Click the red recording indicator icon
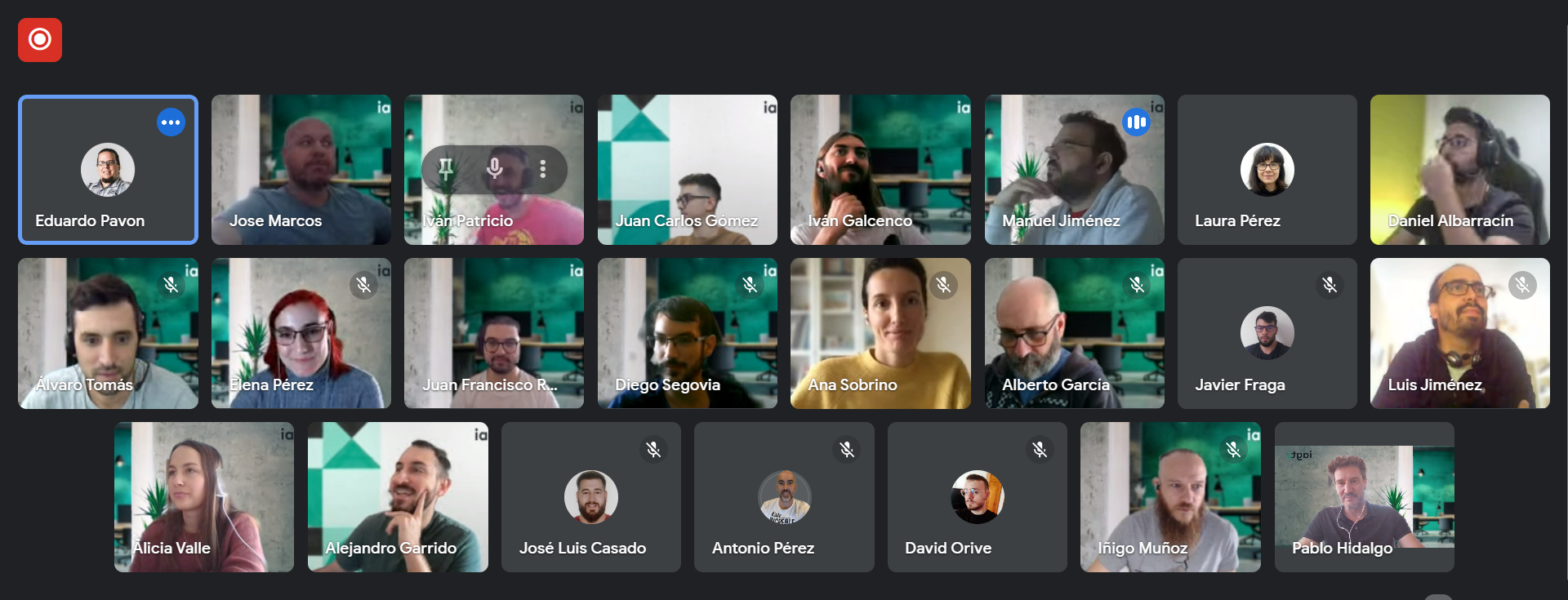The height and width of the screenshot is (600, 1568). click(40, 40)
